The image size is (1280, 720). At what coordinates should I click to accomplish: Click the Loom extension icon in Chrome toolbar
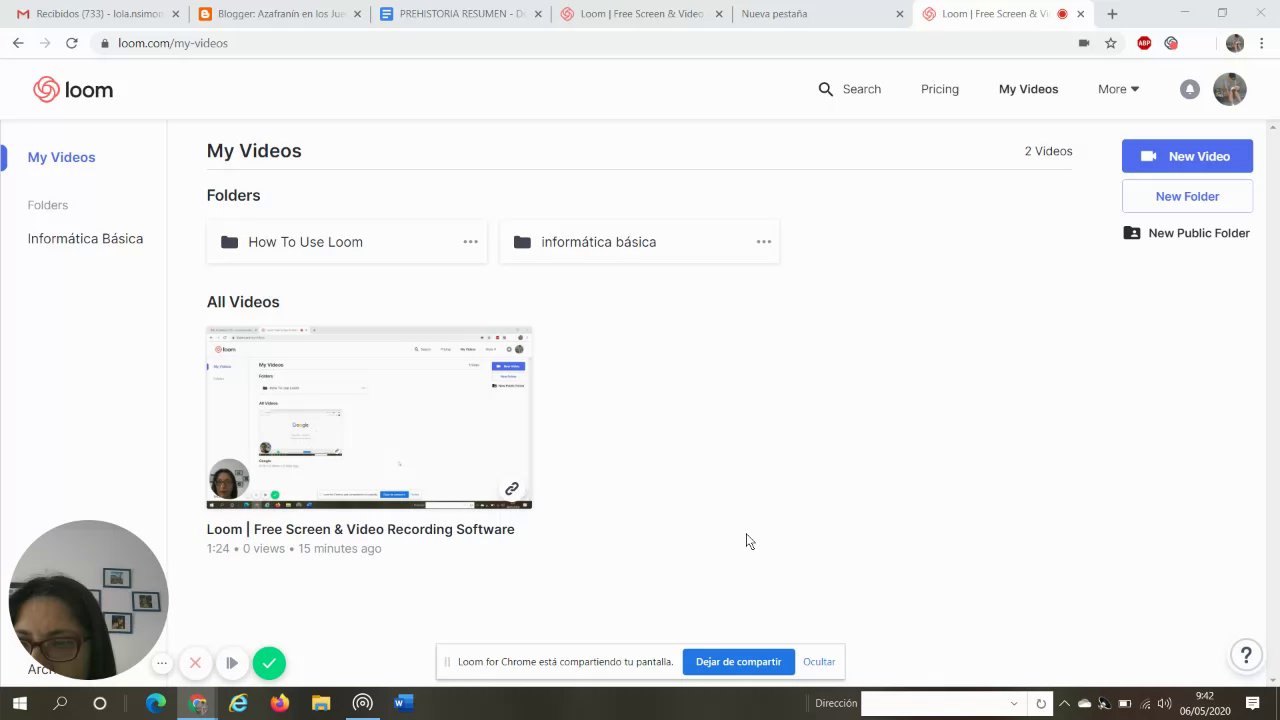click(1171, 43)
